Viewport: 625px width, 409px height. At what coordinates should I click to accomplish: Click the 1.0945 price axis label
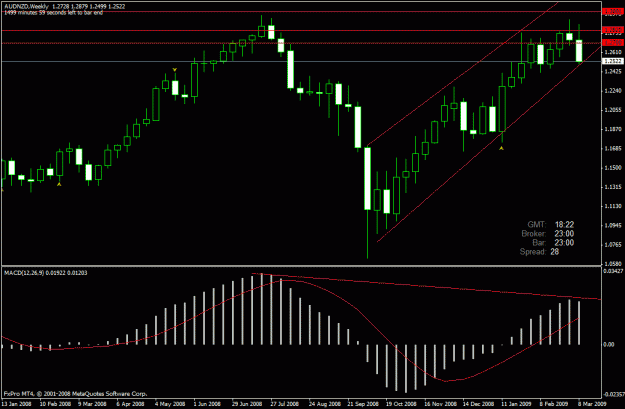pos(613,225)
